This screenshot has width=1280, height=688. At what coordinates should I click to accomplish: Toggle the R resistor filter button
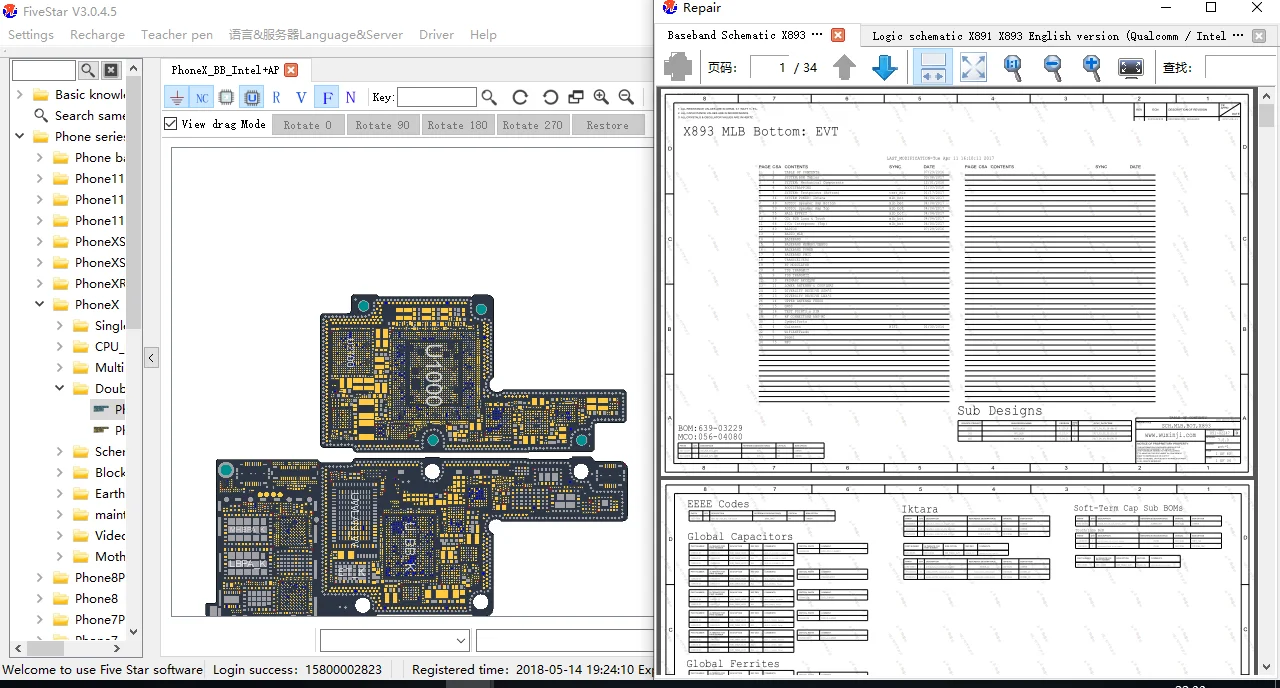pyautogui.click(x=276, y=97)
